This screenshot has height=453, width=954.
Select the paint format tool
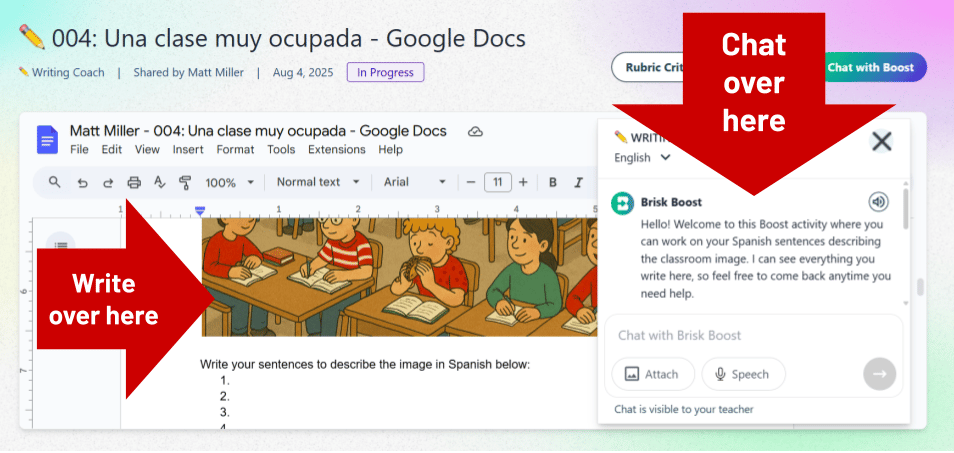pos(185,182)
